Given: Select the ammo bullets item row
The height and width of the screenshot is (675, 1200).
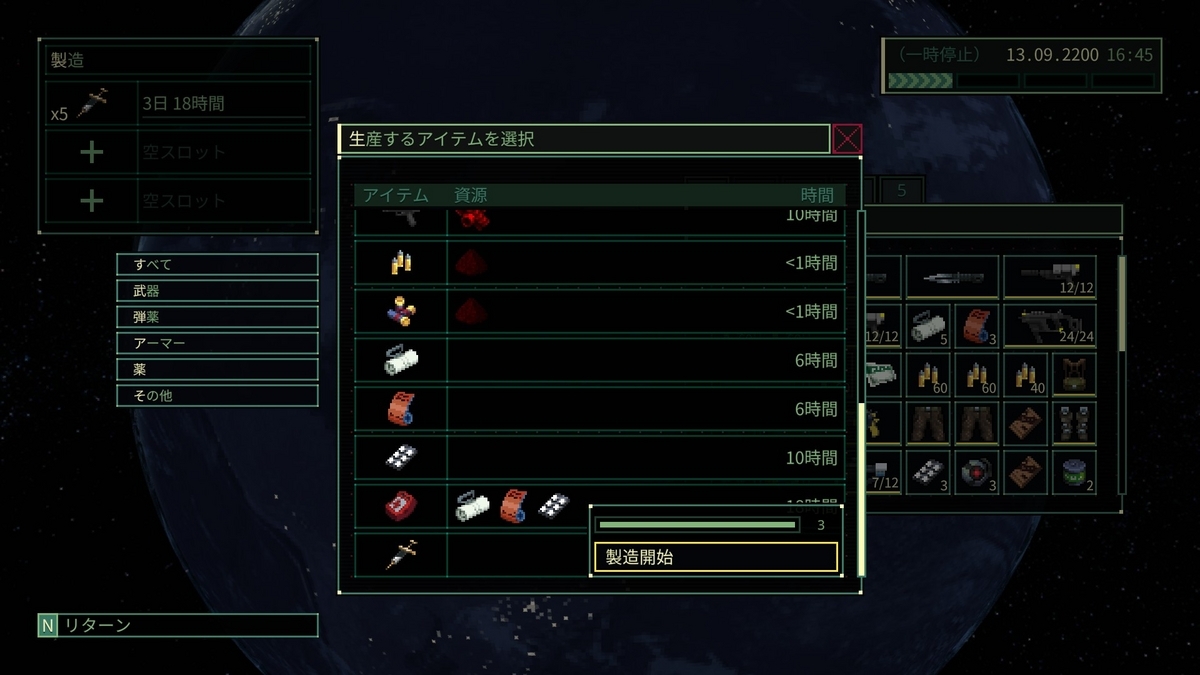Looking at the screenshot, I should (x=600, y=263).
